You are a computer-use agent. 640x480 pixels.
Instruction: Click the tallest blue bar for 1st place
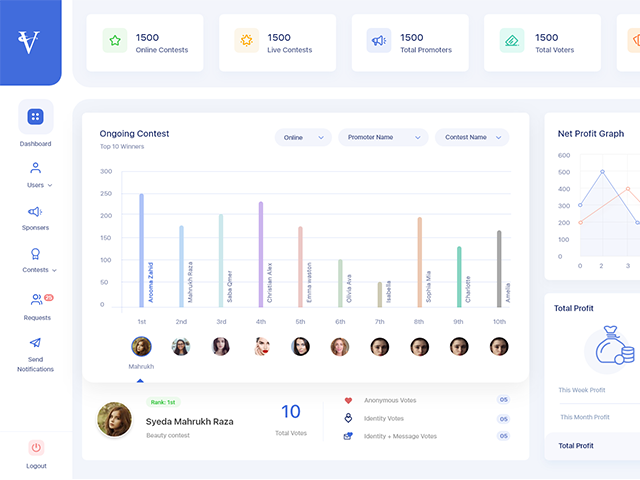point(142,250)
